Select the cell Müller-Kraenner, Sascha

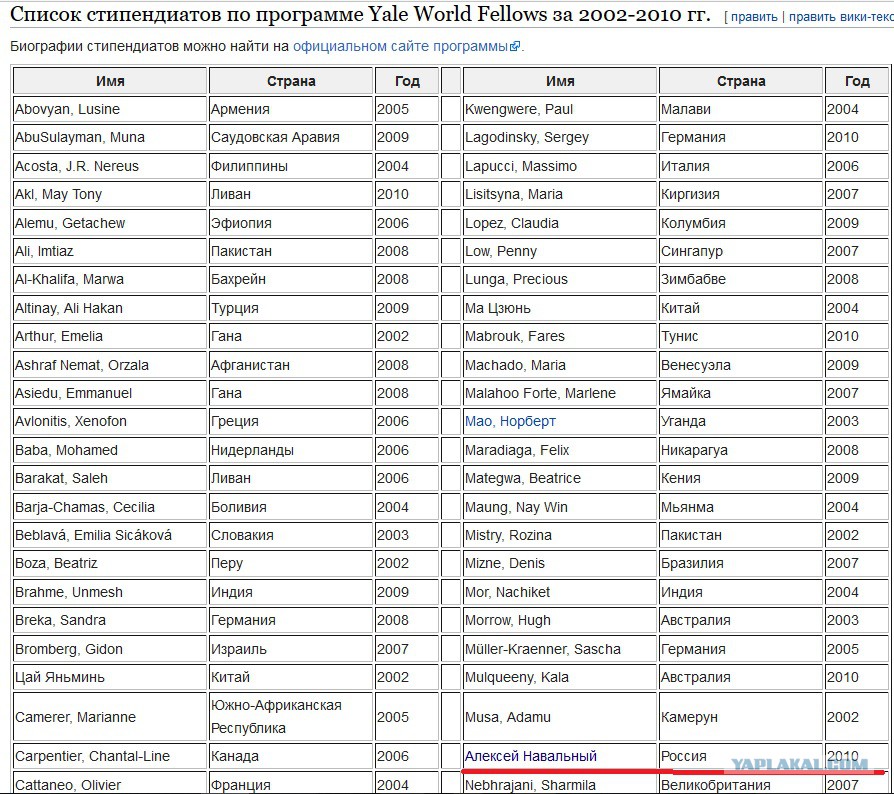(560, 649)
